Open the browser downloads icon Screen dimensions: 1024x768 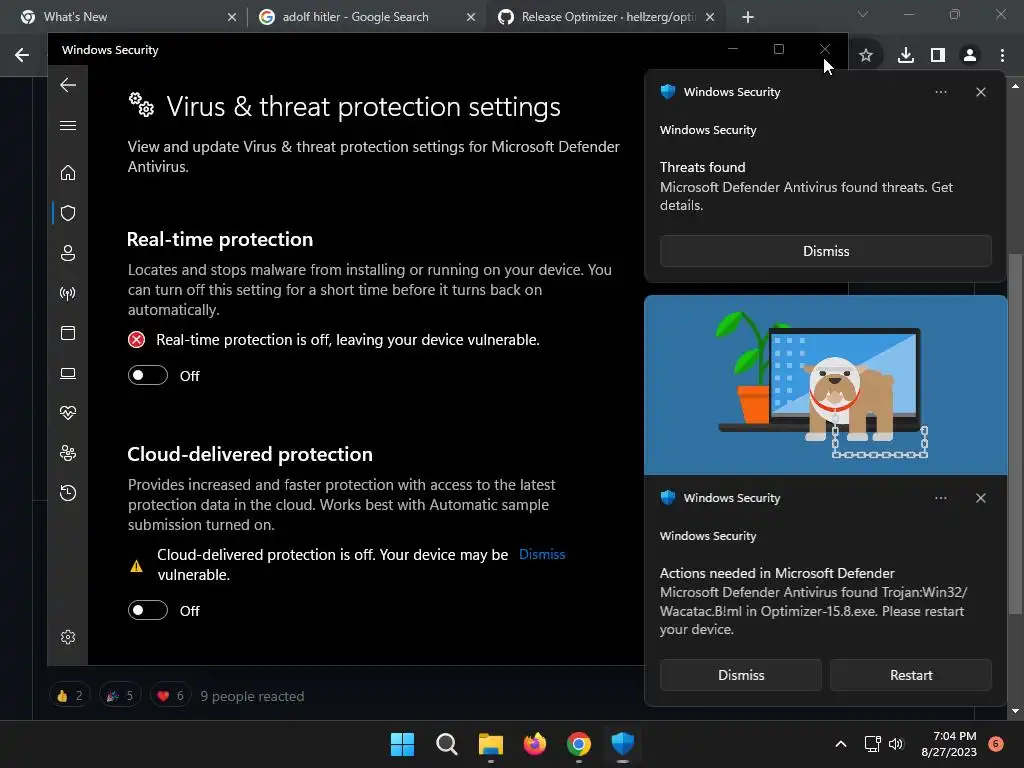[x=906, y=56]
